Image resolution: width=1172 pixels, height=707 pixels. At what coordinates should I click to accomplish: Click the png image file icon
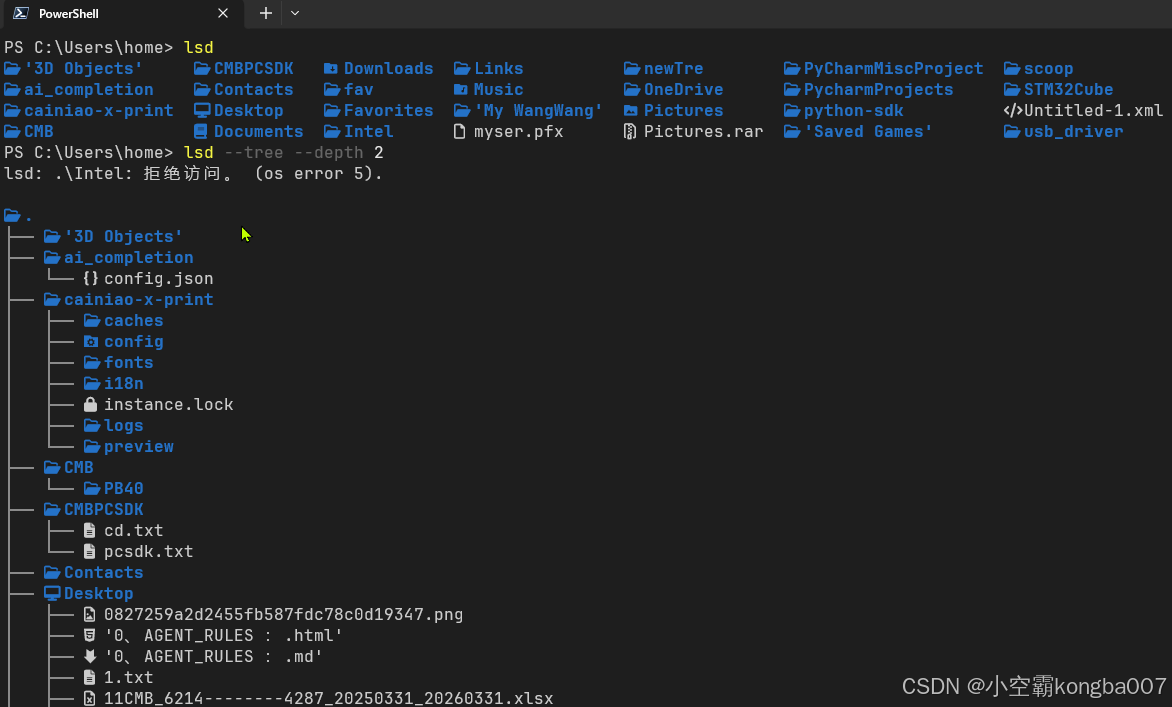click(x=90, y=614)
